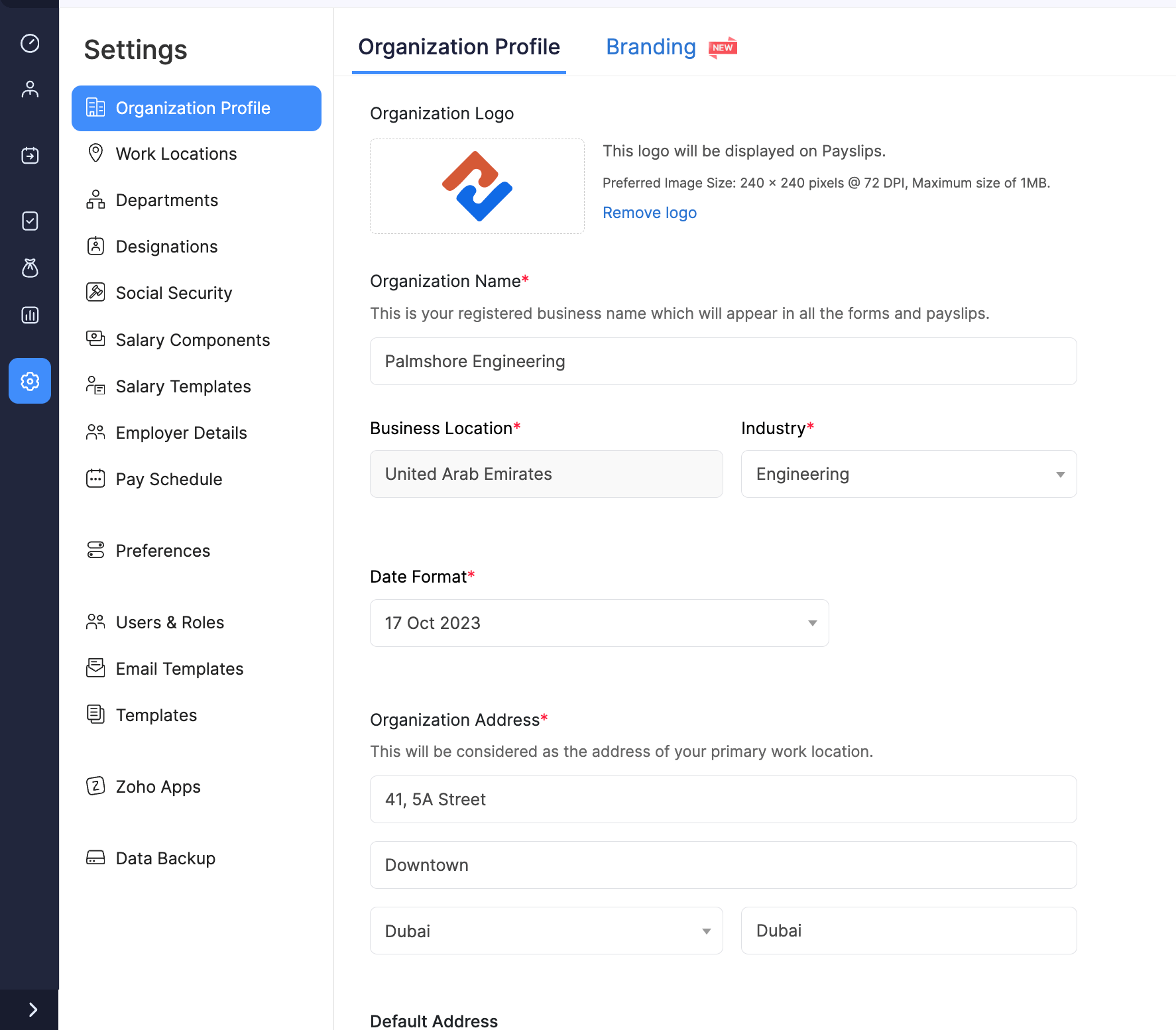The image size is (1176, 1030).
Task: Open the Industry dropdown showing Engineering
Action: pos(908,474)
